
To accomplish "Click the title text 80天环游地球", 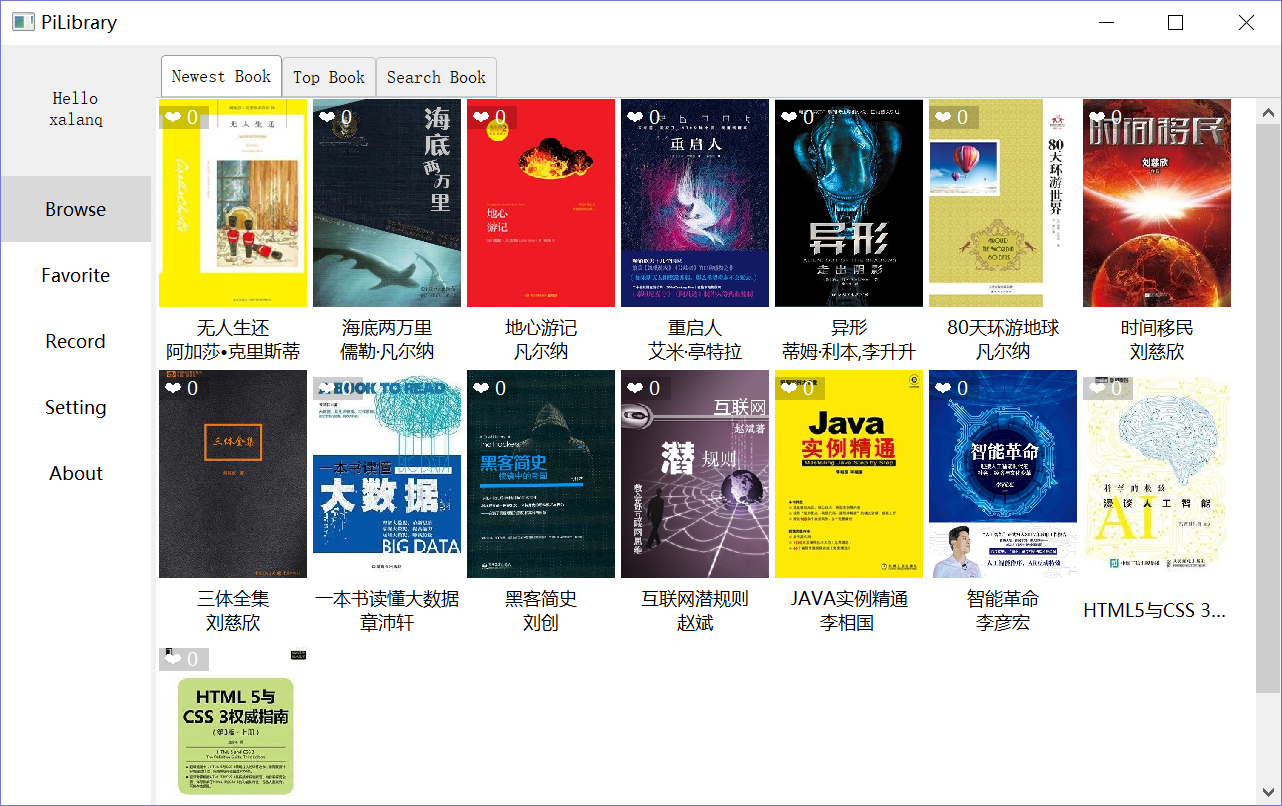I will click(x=1003, y=328).
